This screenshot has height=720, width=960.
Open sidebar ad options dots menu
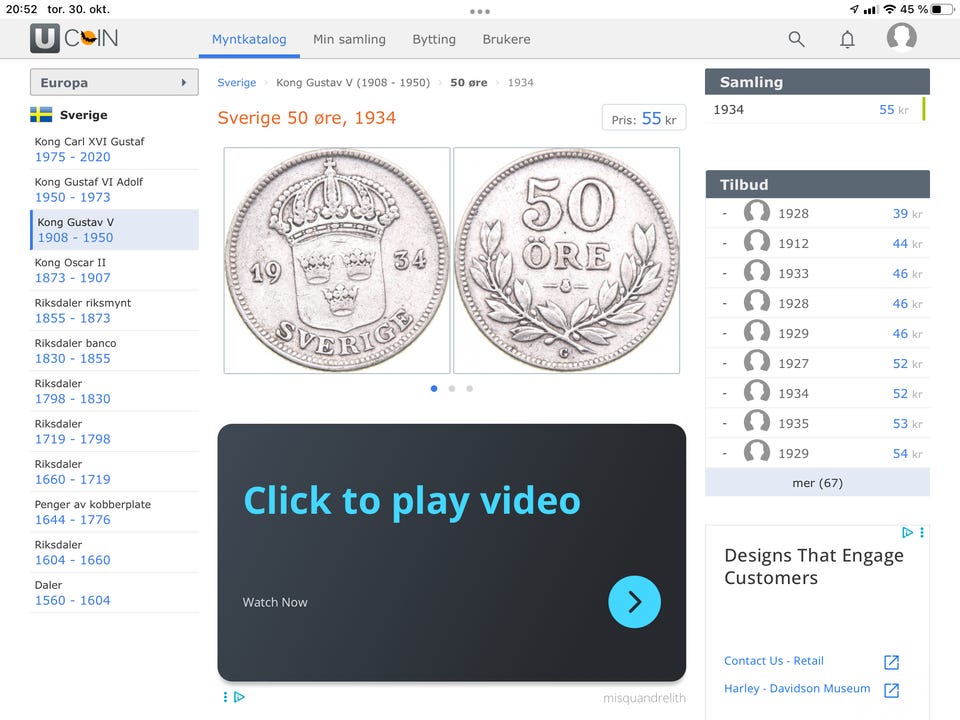[921, 533]
